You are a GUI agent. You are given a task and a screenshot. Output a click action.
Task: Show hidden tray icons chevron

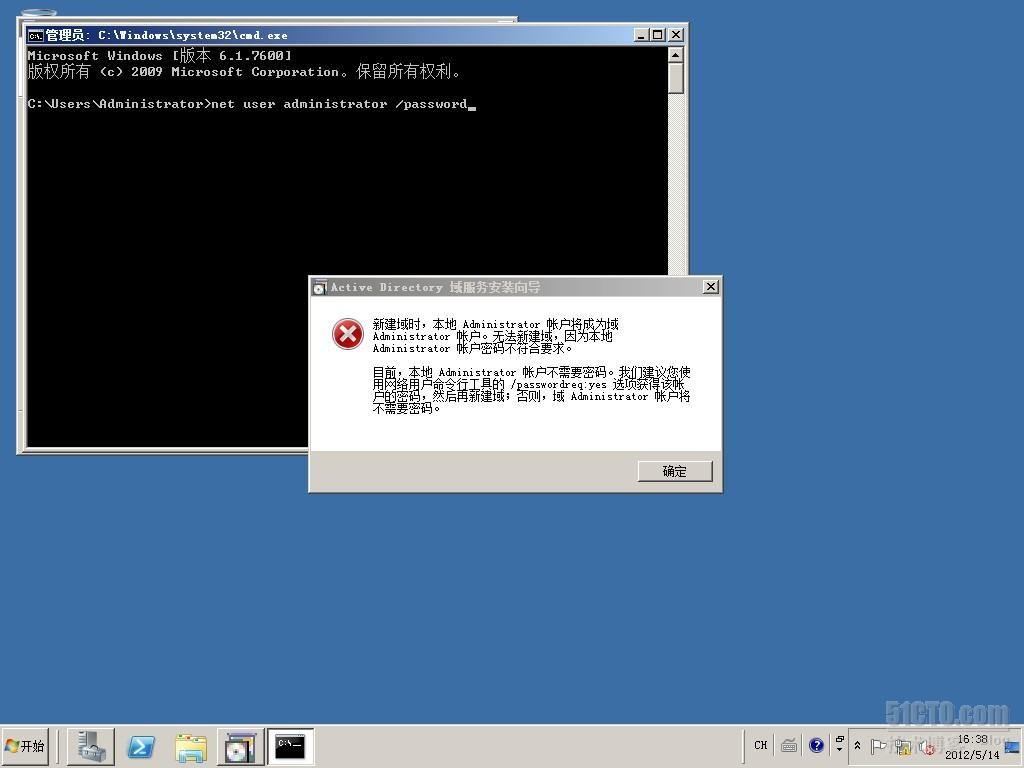857,745
